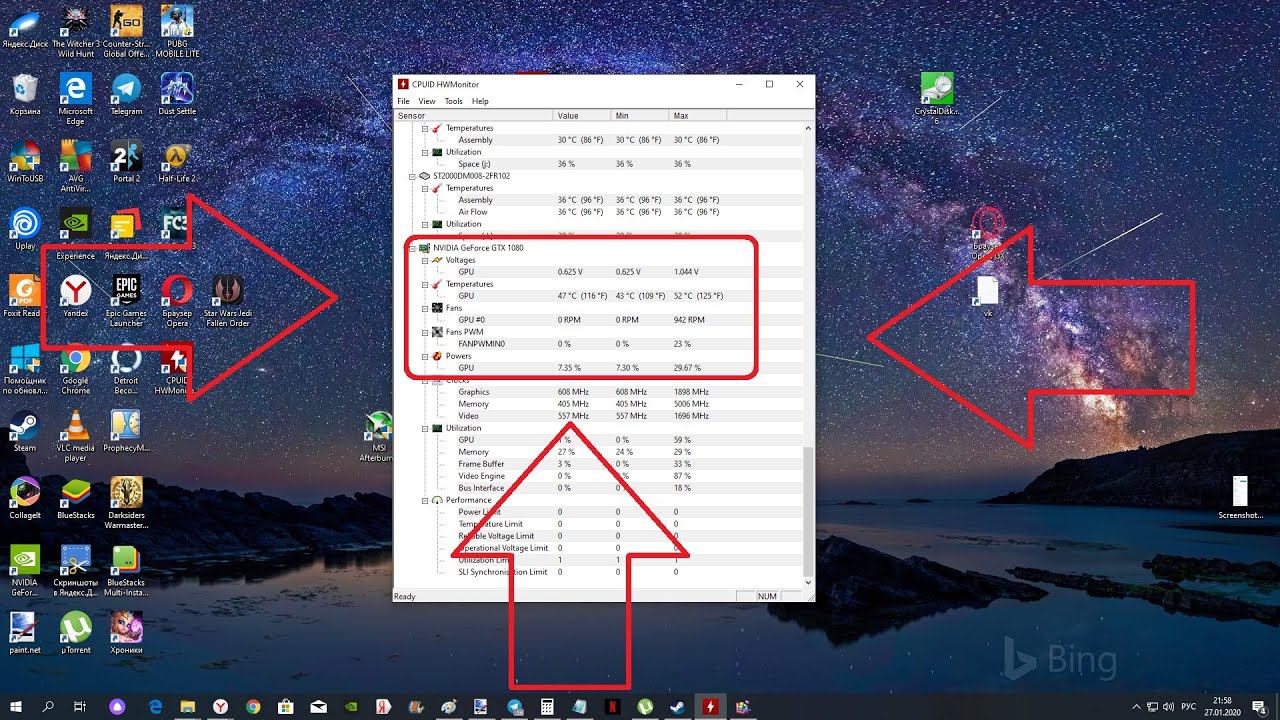The width and height of the screenshot is (1280, 720).
Task: Open the Tools menu in HWMonitor
Action: (x=453, y=101)
